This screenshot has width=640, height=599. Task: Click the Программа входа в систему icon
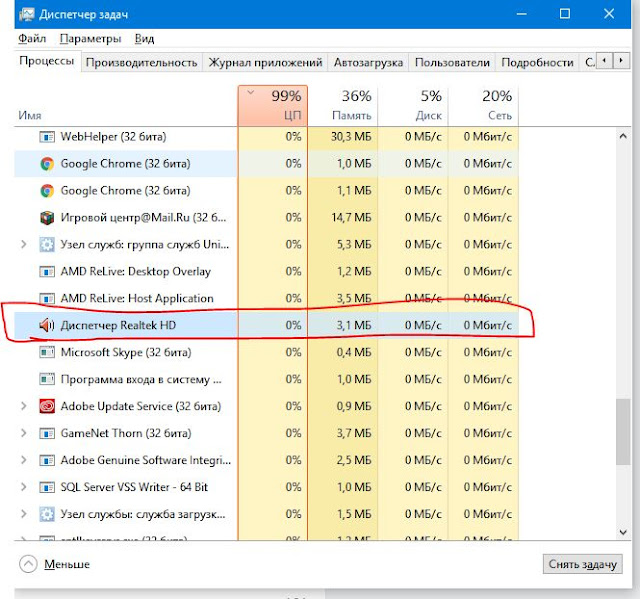(47, 379)
